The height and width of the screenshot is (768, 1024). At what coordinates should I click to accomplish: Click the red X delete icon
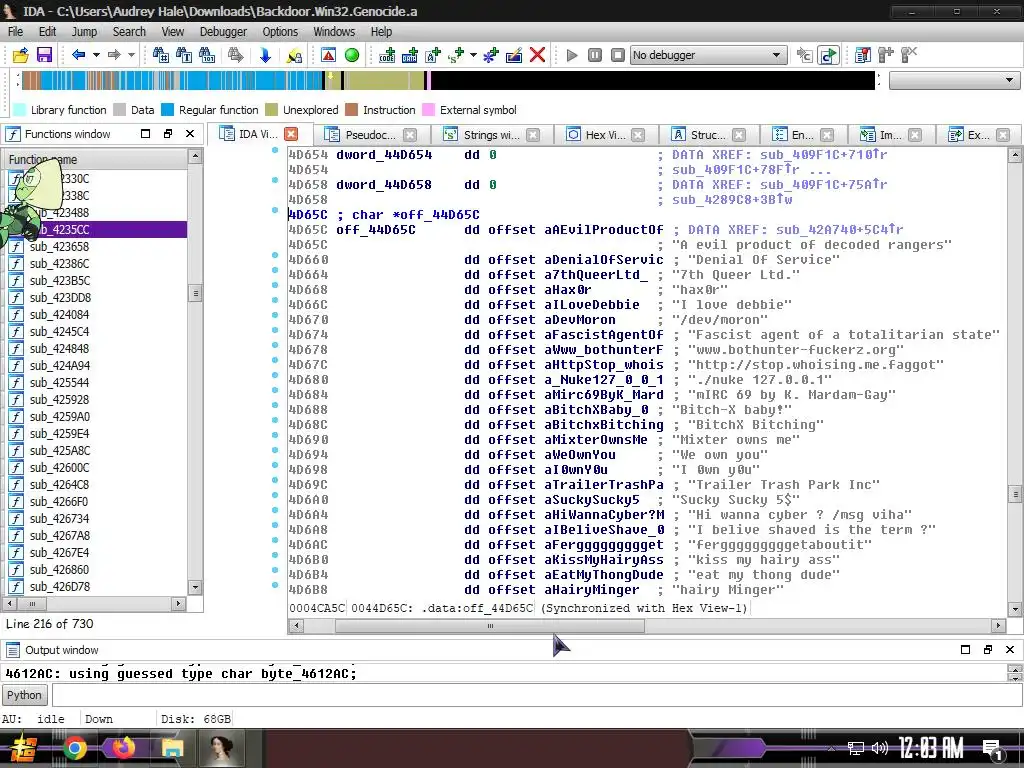pyautogui.click(x=537, y=56)
